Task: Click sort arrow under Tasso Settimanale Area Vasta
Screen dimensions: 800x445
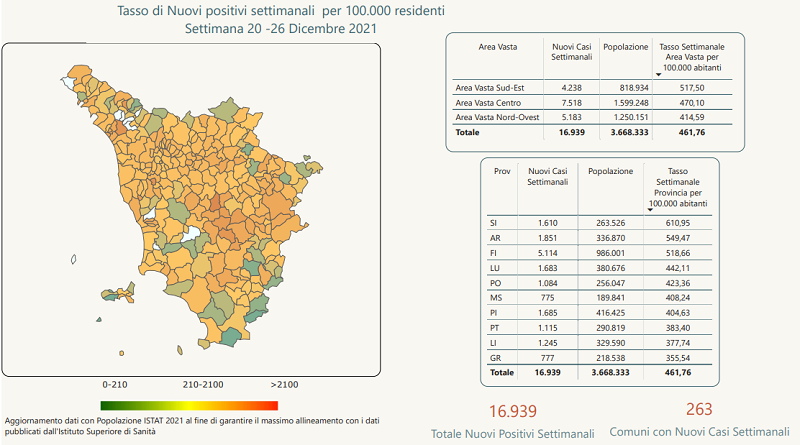Action: point(658,75)
